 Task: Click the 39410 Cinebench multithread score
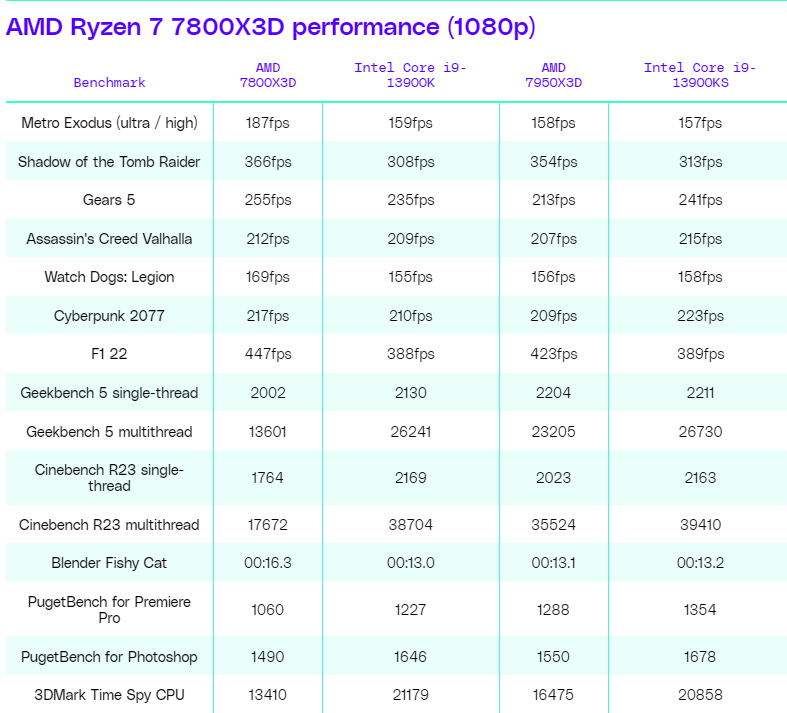700,525
